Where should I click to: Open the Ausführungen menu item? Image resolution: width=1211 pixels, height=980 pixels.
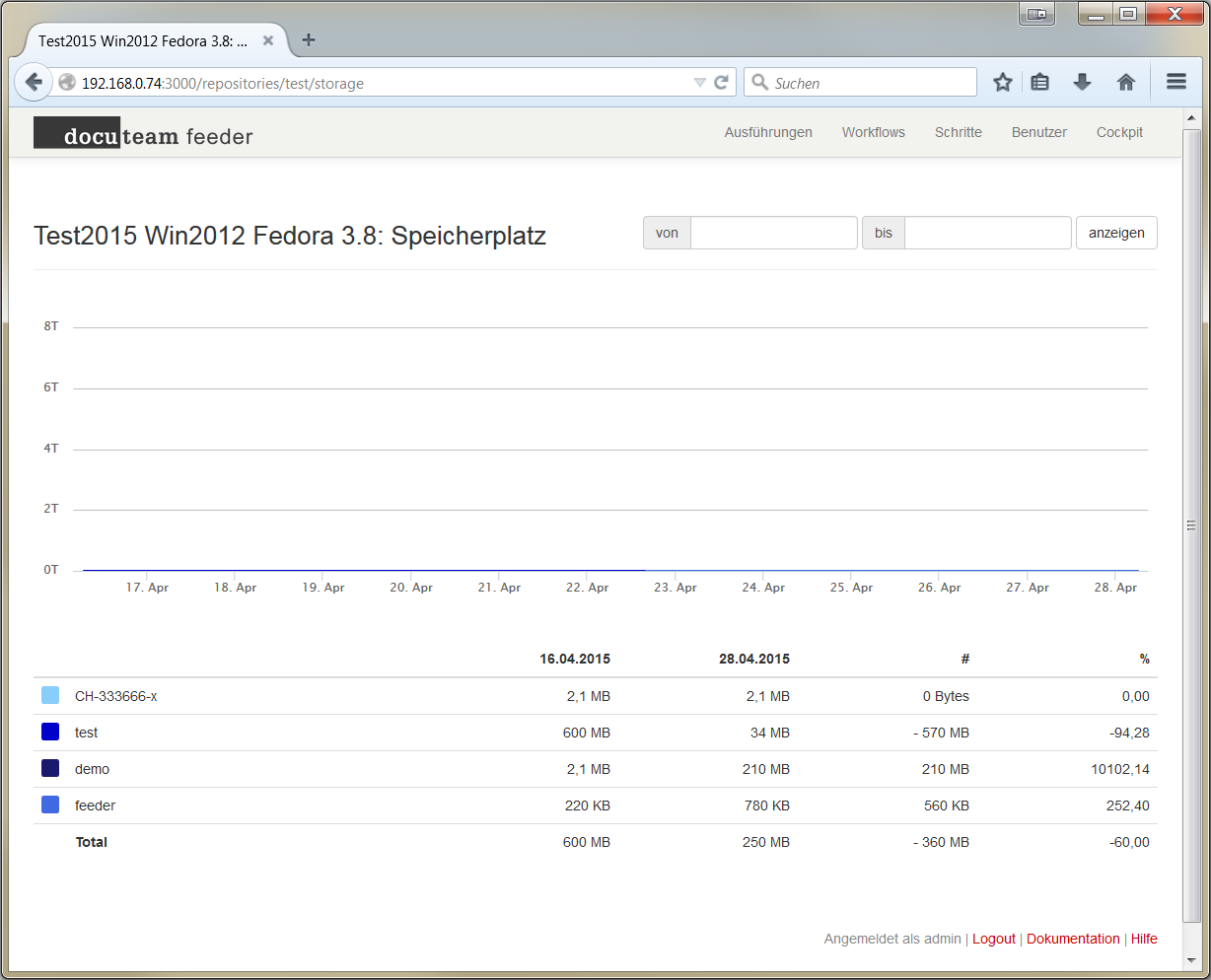(x=768, y=132)
